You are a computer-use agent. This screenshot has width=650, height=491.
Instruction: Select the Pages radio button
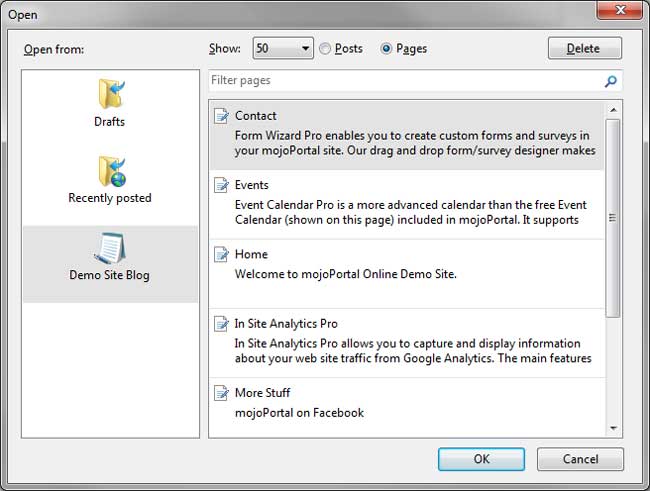(386, 48)
